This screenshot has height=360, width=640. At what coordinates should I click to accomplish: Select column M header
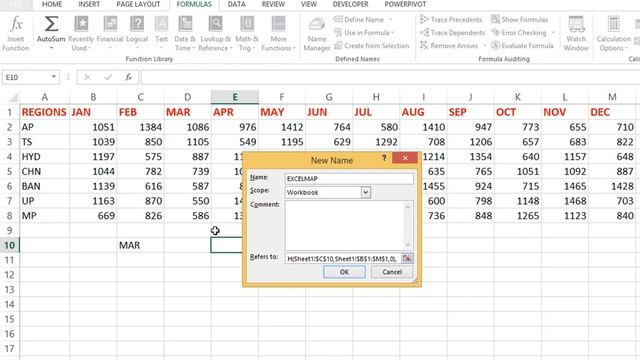click(x=612, y=97)
